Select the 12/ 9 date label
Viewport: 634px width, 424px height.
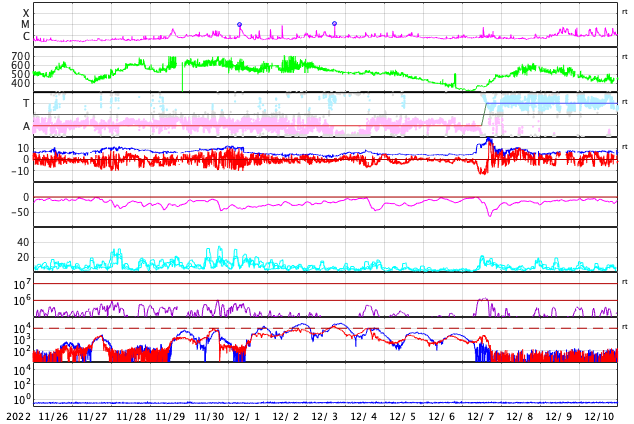[559, 416]
